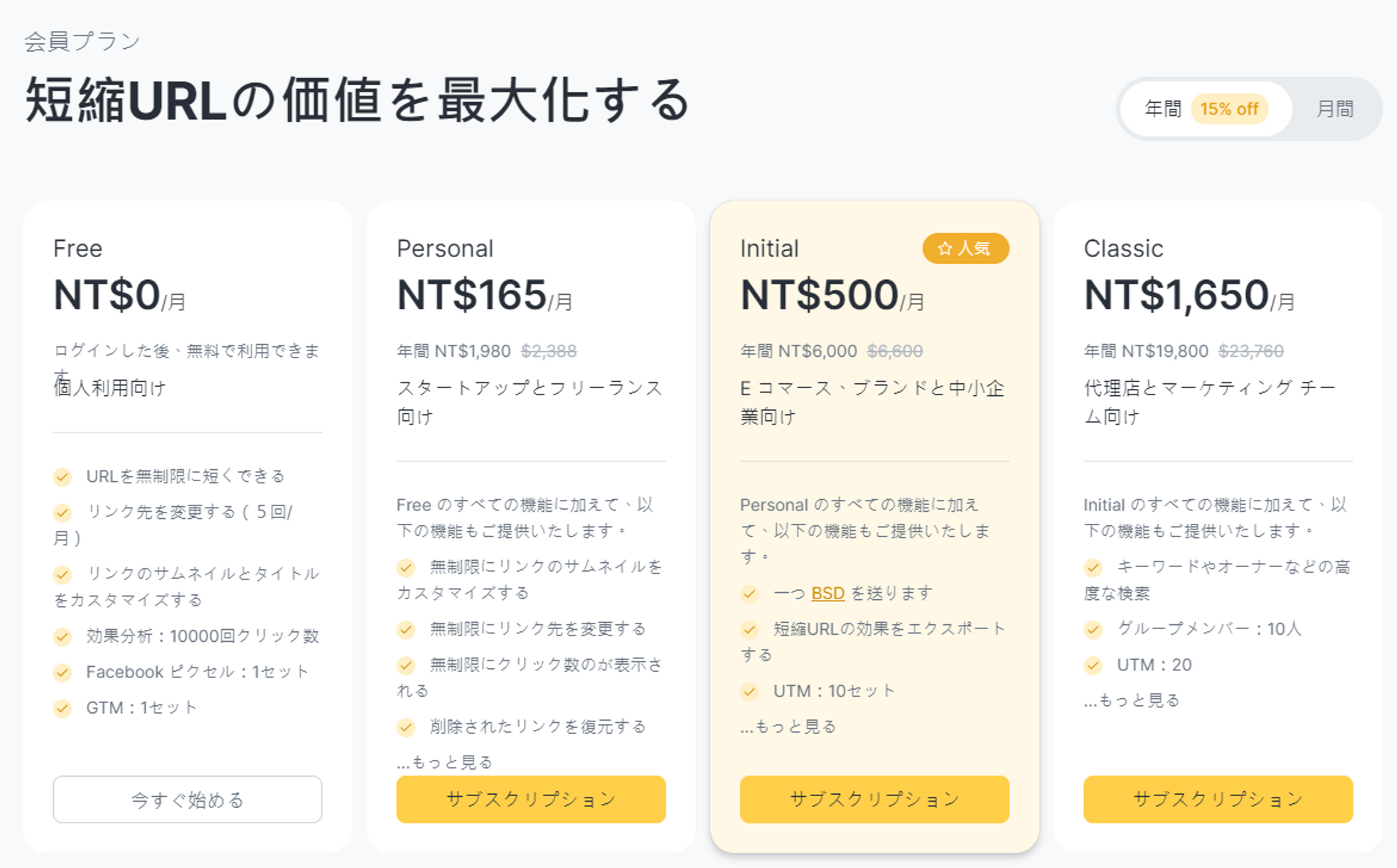Click checkmark icon beside 効果分析：10000回クリック数
1397x868 pixels.
pos(62,637)
